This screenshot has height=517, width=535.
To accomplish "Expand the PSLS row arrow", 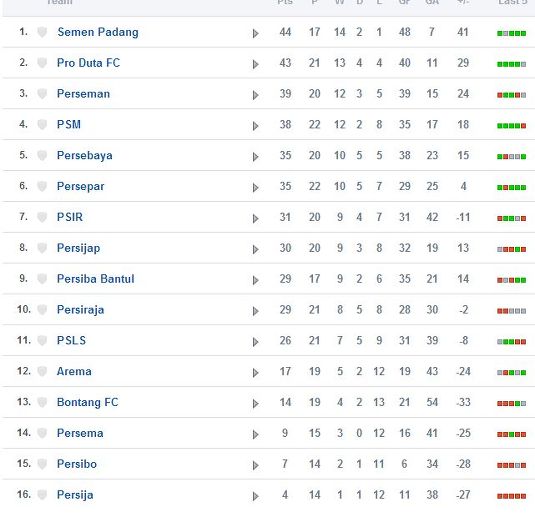I will (x=256, y=342).
